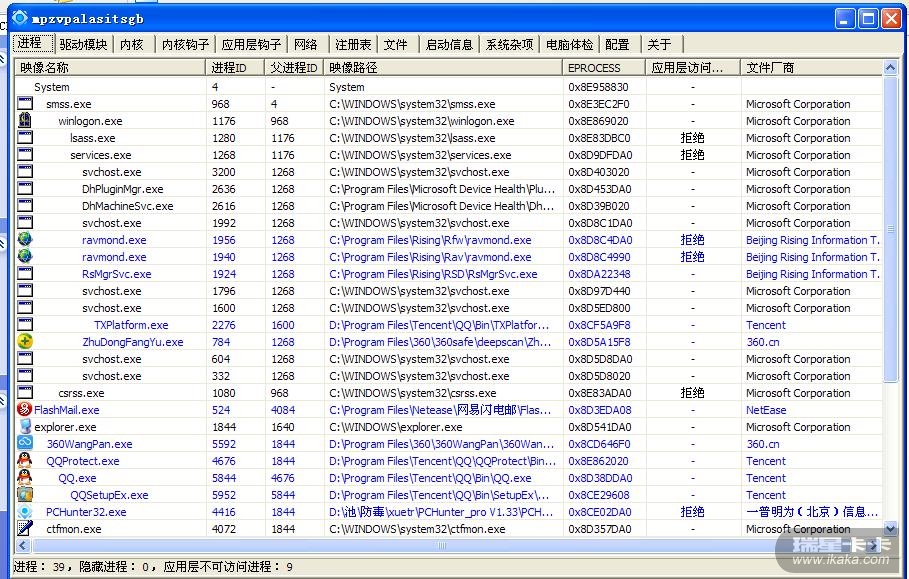Screen dimensions: 909x579
Task: Open the 内核钩子 tab
Action: pos(185,44)
